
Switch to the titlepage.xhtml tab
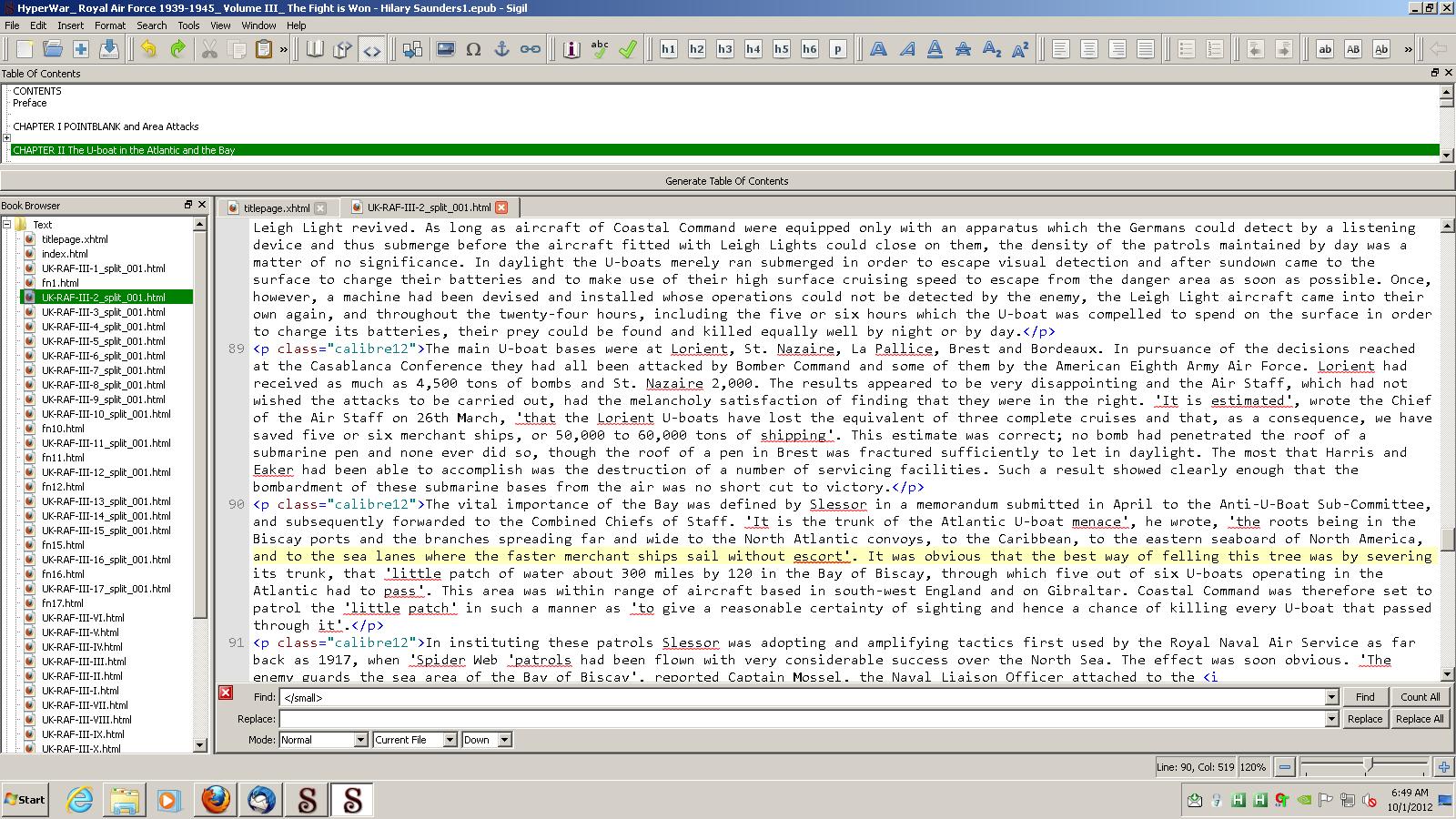click(277, 207)
